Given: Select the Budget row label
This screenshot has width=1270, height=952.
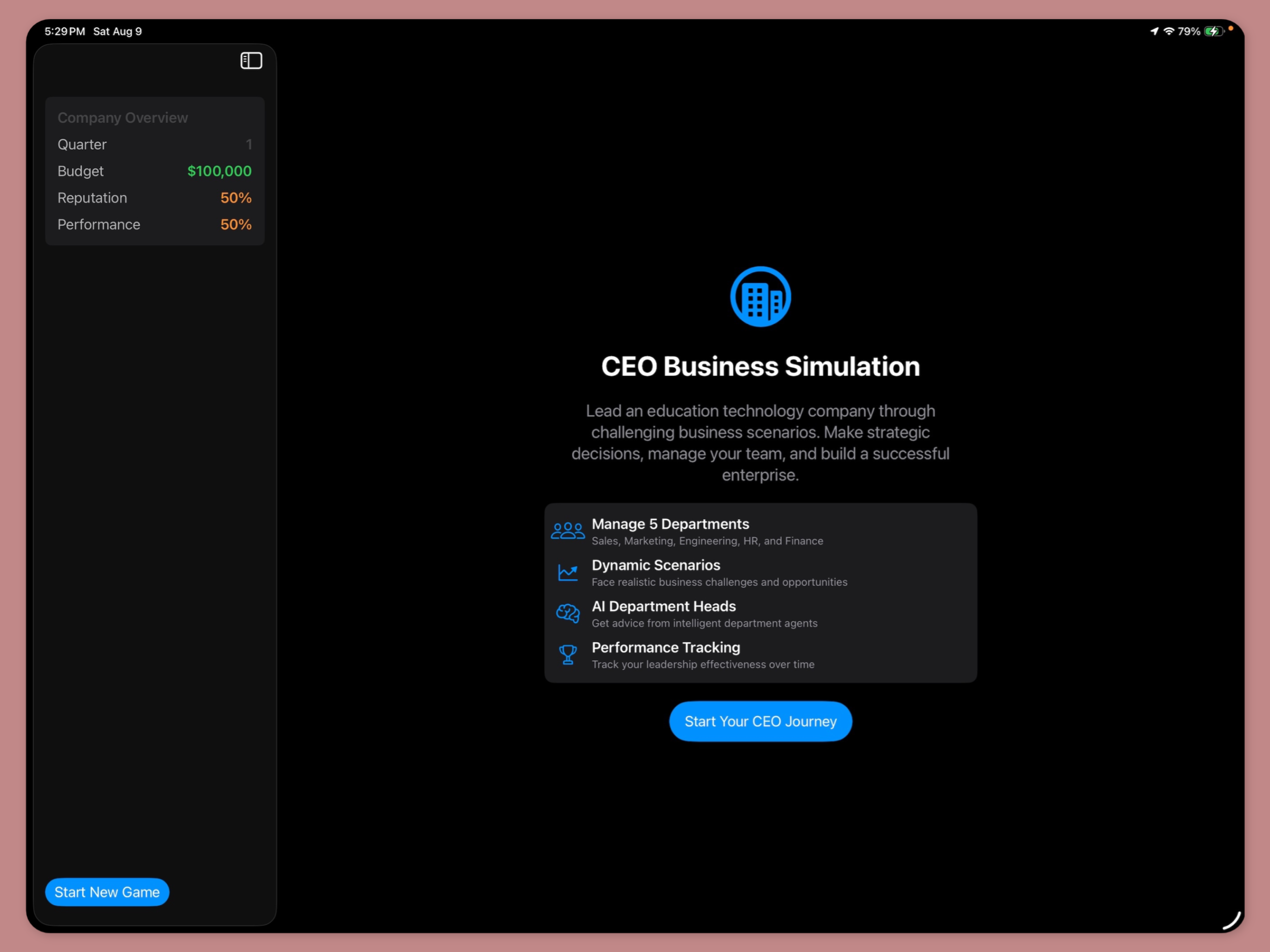Looking at the screenshot, I should 80,171.
